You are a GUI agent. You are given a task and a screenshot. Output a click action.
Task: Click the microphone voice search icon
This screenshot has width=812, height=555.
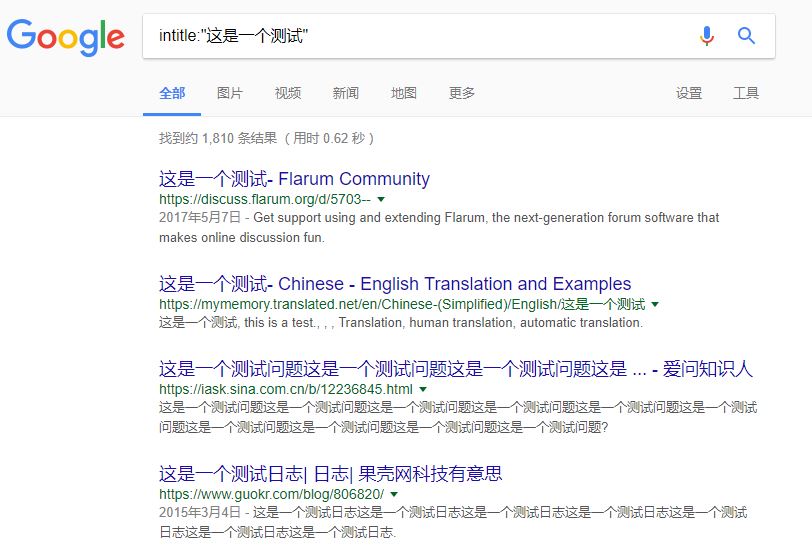706,36
